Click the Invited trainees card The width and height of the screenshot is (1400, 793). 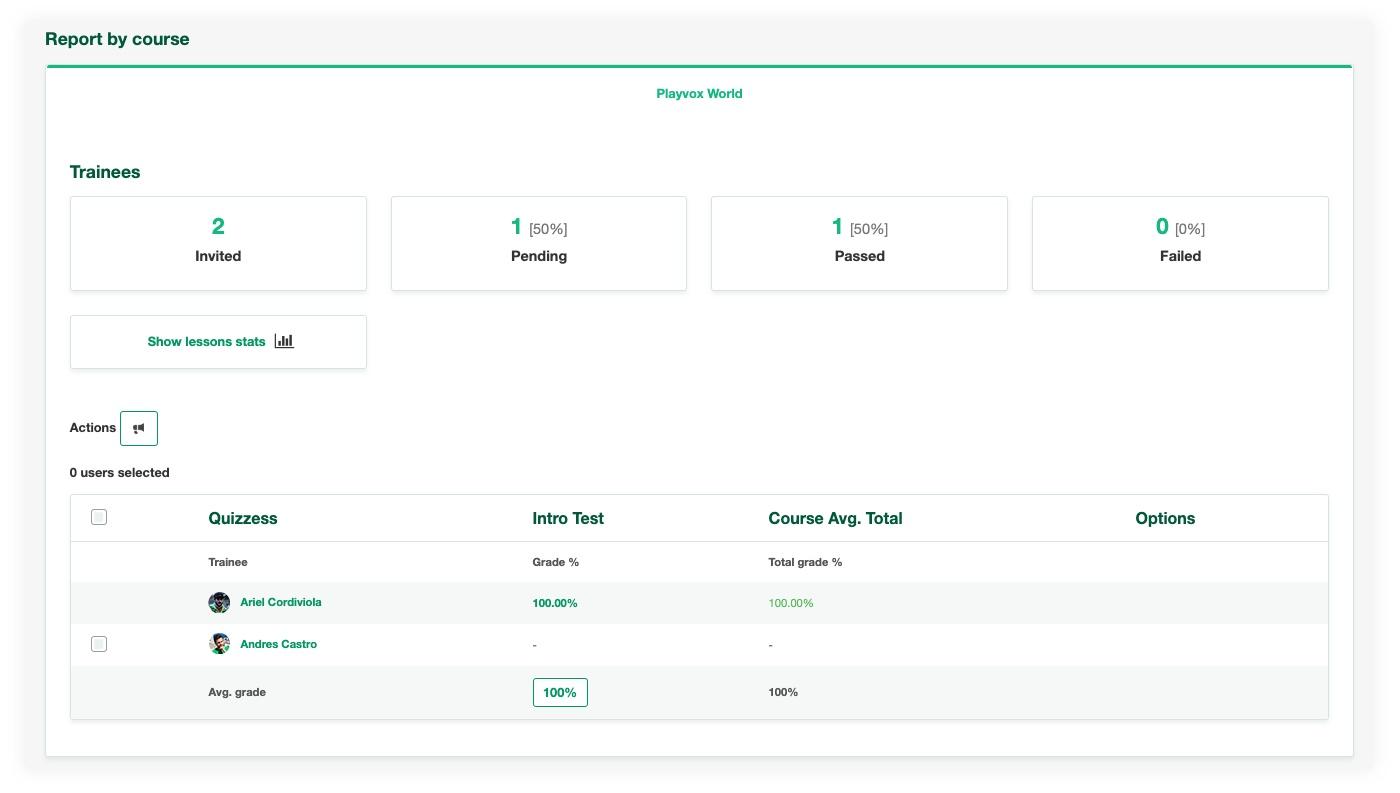coord(218,243)
